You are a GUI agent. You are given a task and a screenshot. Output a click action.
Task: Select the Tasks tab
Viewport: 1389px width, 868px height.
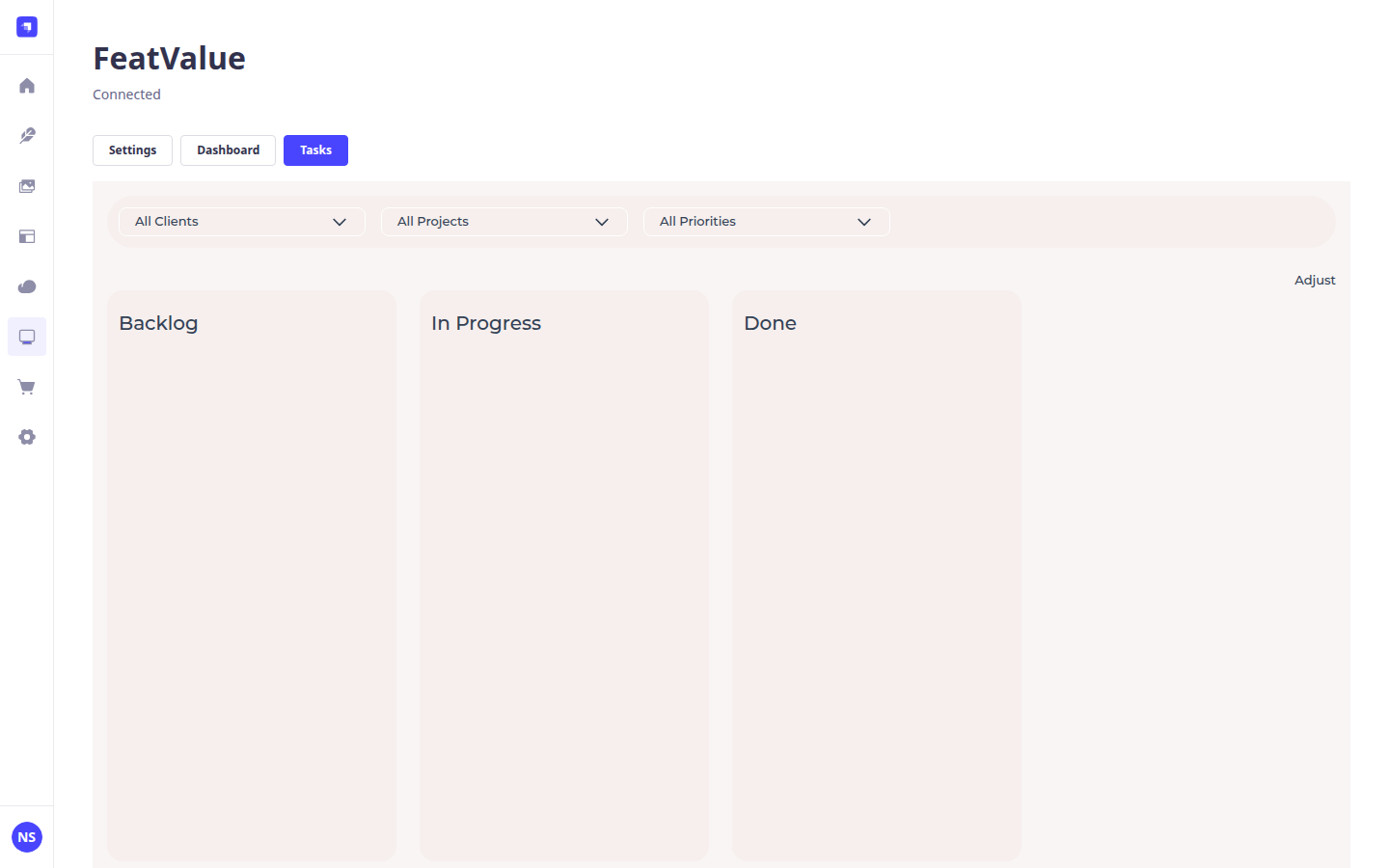(315, 150)
